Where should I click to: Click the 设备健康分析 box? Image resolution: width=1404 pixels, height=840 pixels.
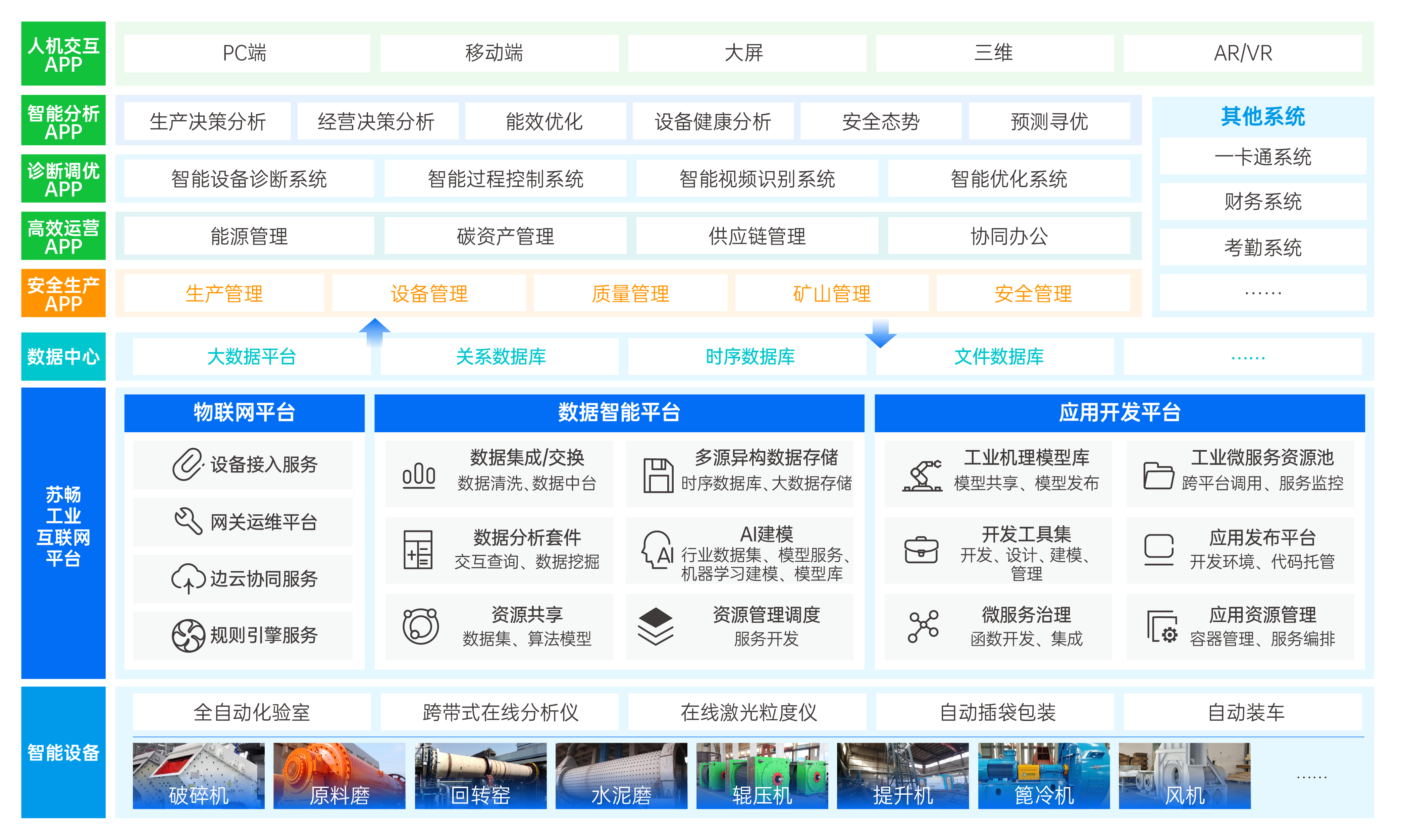click(713, 121)
